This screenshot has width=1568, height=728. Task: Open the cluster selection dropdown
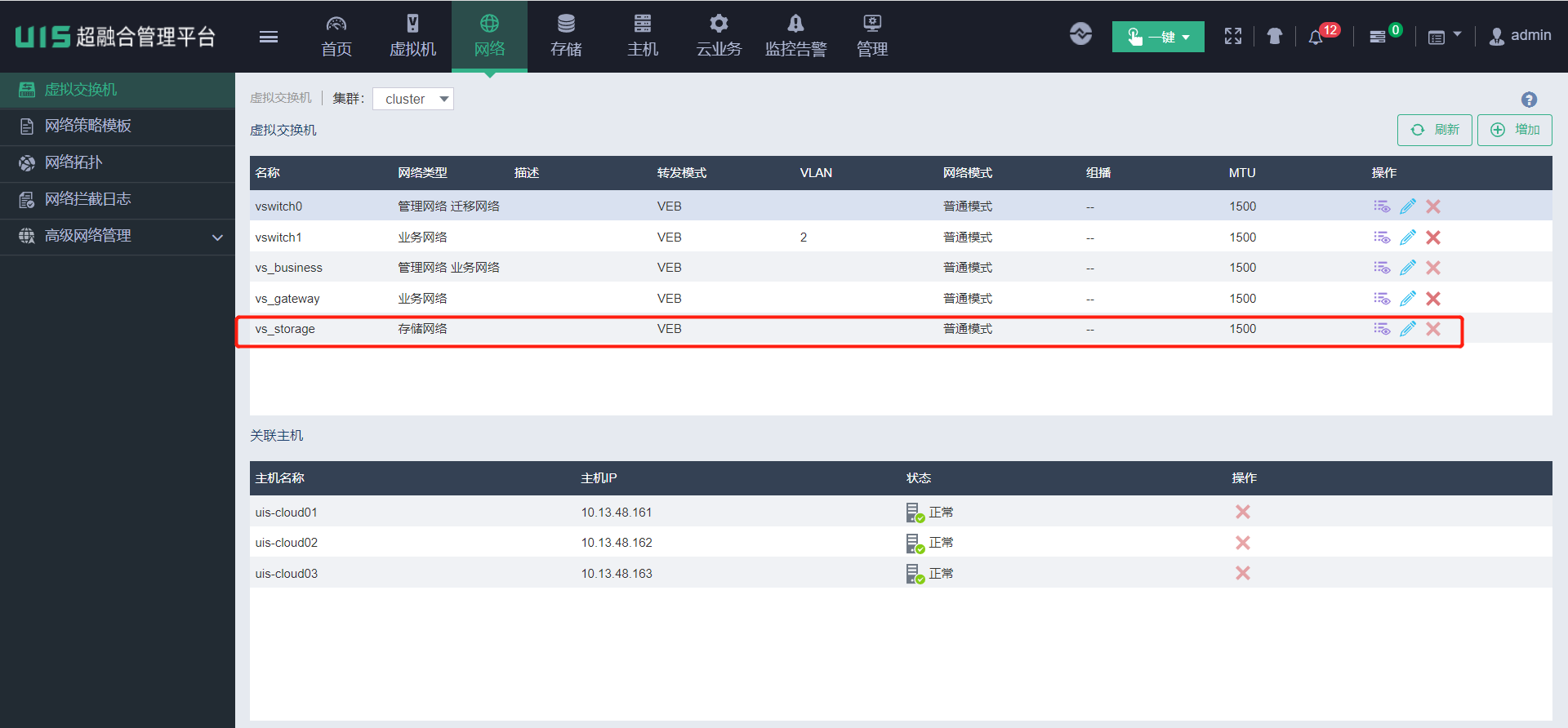413,99
